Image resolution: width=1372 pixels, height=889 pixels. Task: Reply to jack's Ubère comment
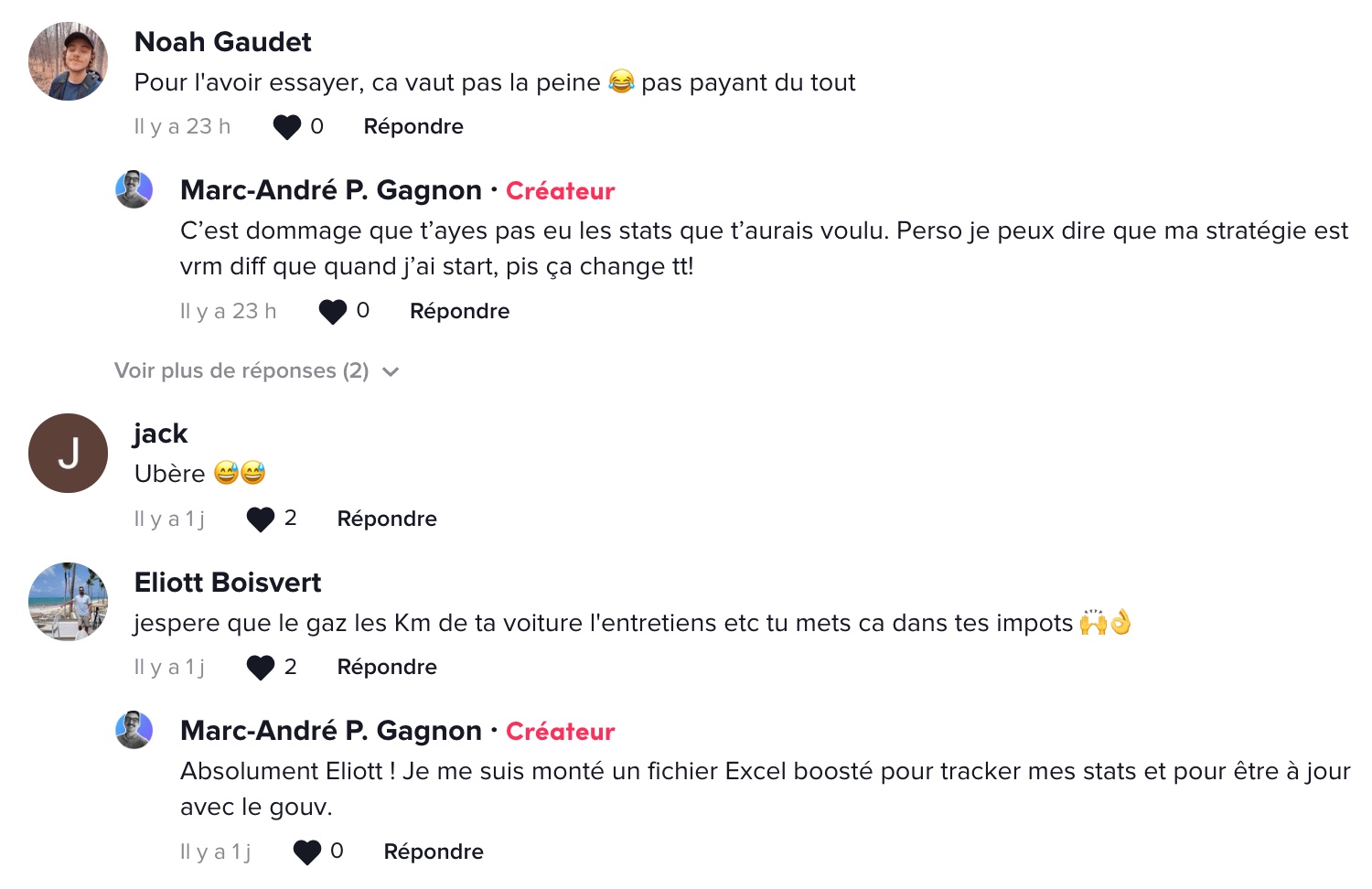click(x=387, y=519)
